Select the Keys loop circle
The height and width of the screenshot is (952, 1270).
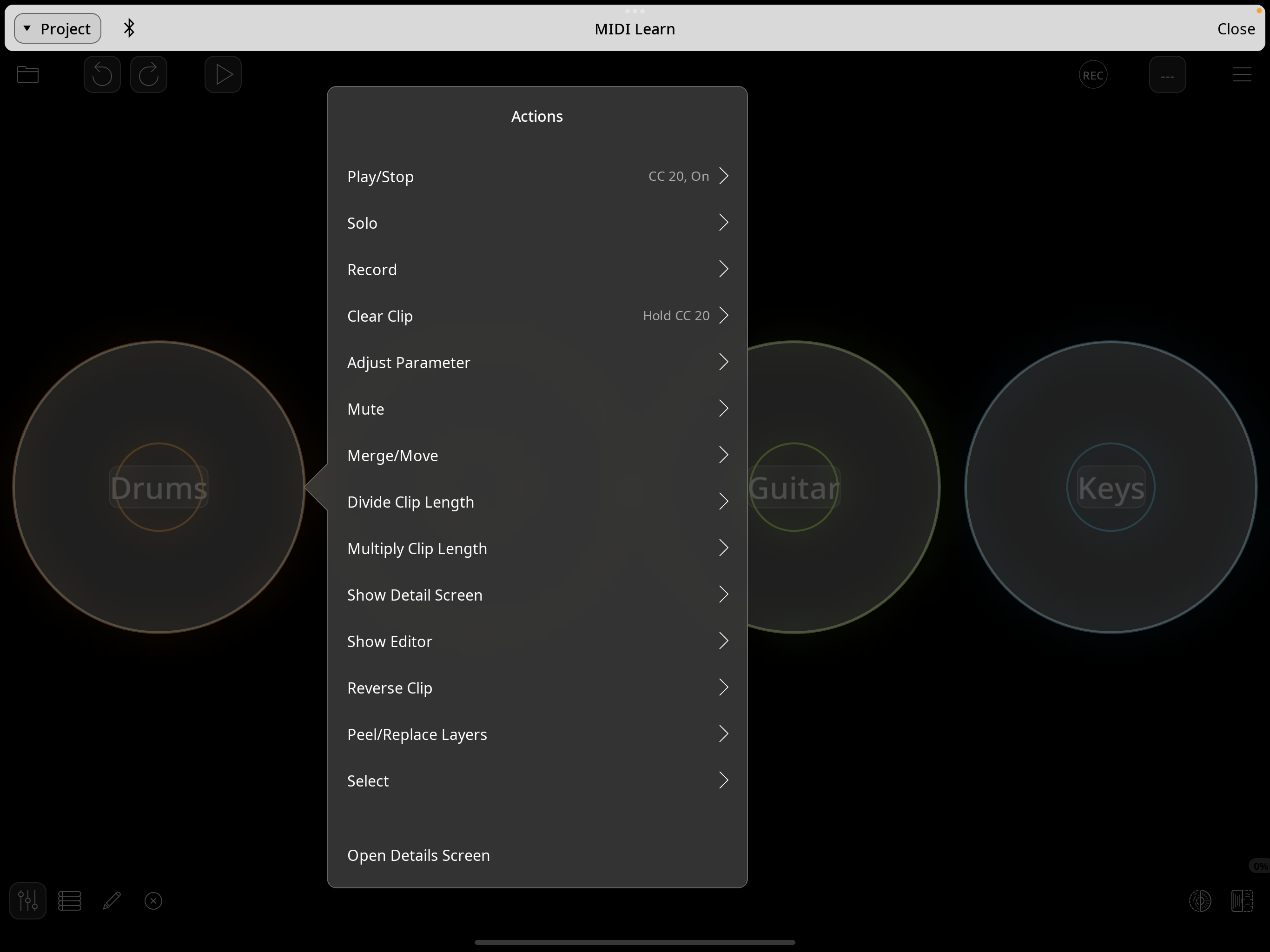[1111, 487]
